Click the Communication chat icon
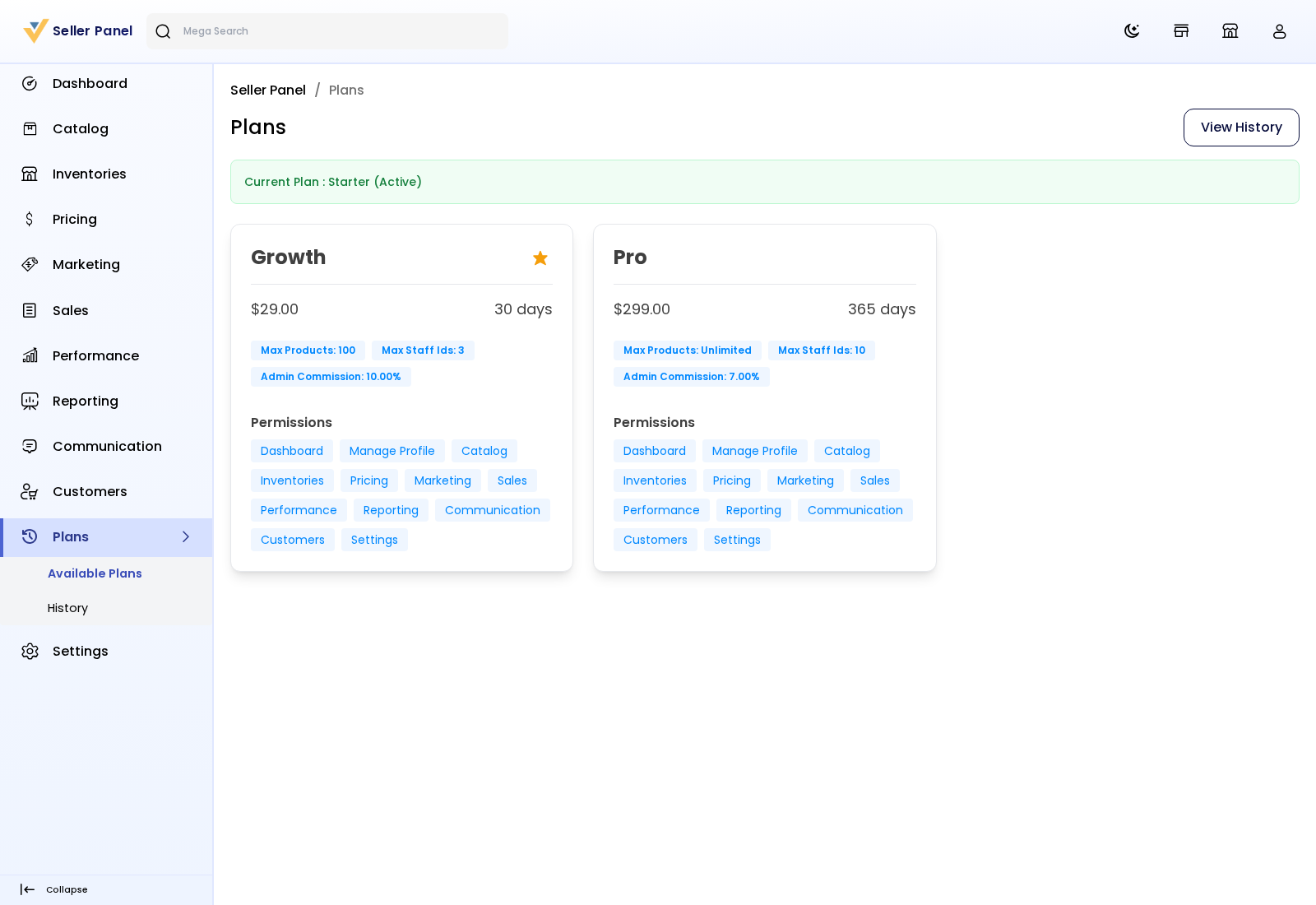 coord(30,447)
